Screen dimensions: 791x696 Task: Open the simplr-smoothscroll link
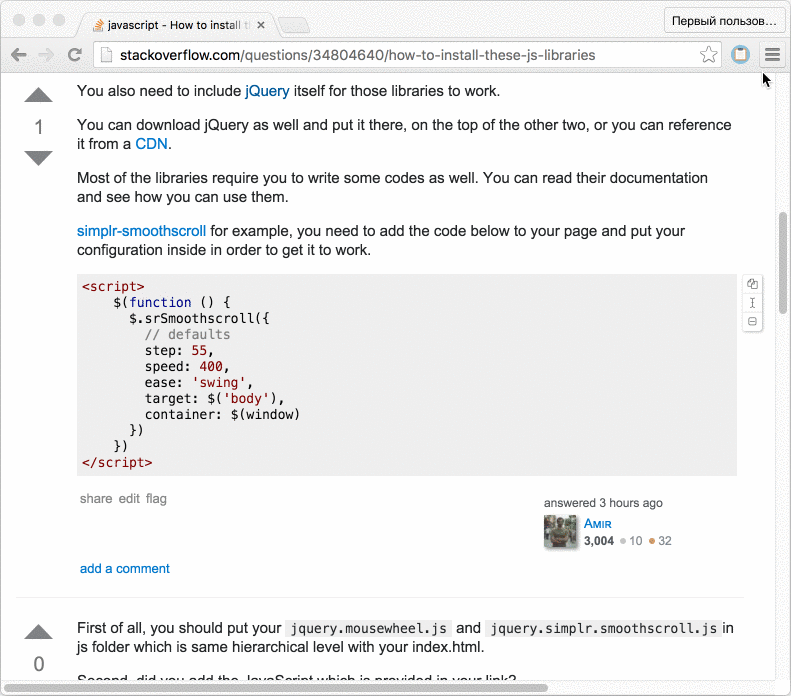click(x=141, y=231)
